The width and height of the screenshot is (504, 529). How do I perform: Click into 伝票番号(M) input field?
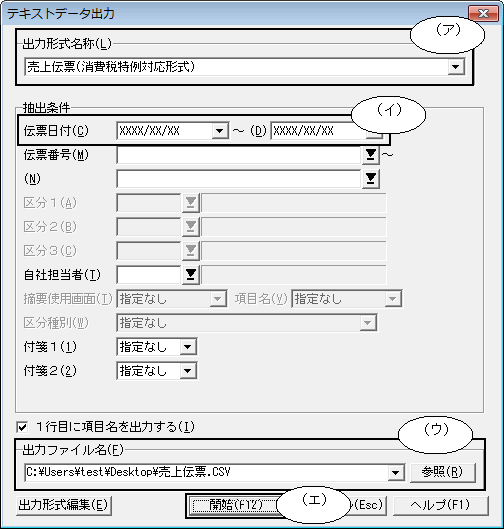tap(239, 155)
